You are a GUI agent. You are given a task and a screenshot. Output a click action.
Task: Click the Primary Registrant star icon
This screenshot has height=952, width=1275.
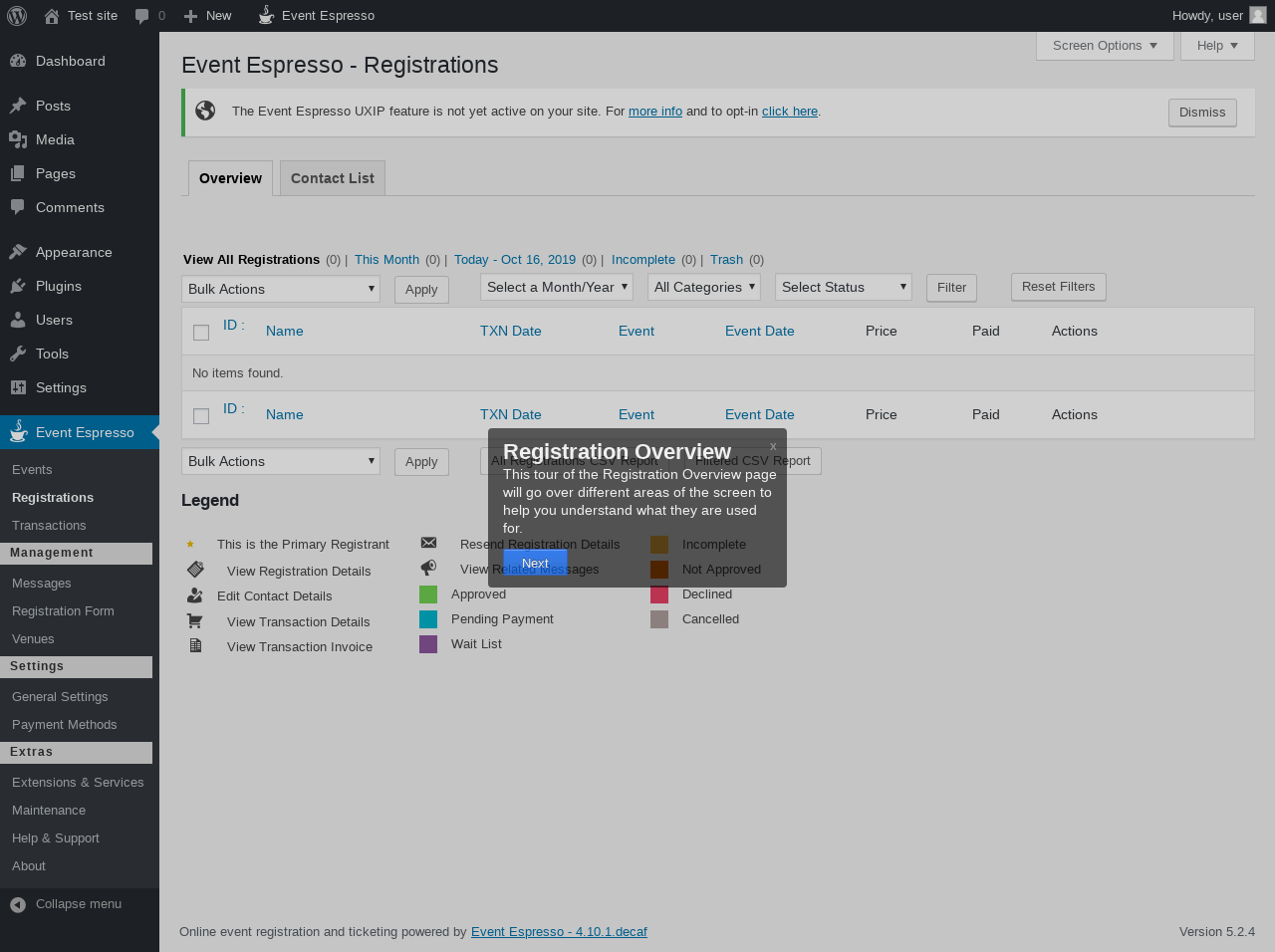click(x=190, y=544)
